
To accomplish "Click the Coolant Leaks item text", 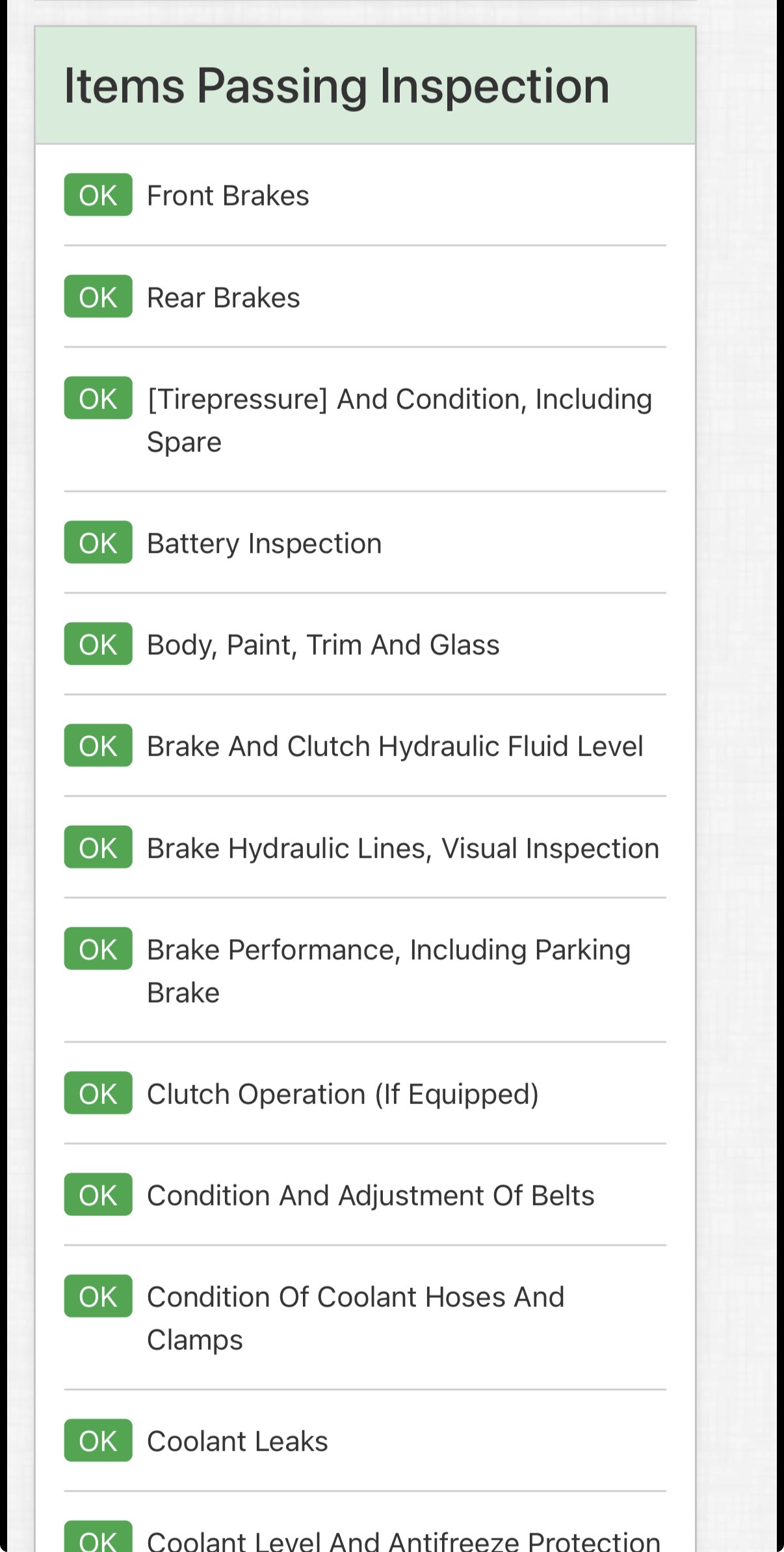I will pyautogui.click(x=237, y=1441).
